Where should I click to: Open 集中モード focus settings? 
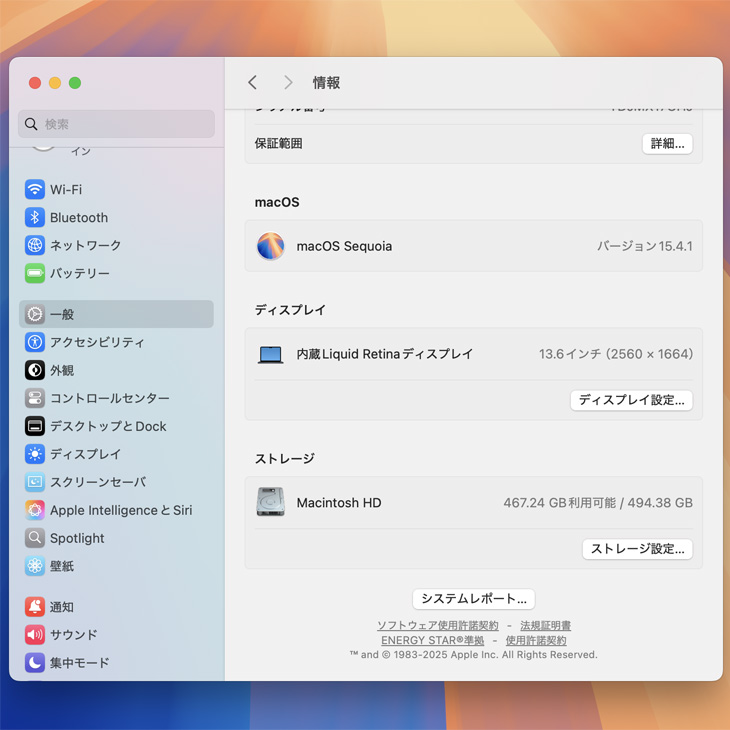click(x=79, y=662)
